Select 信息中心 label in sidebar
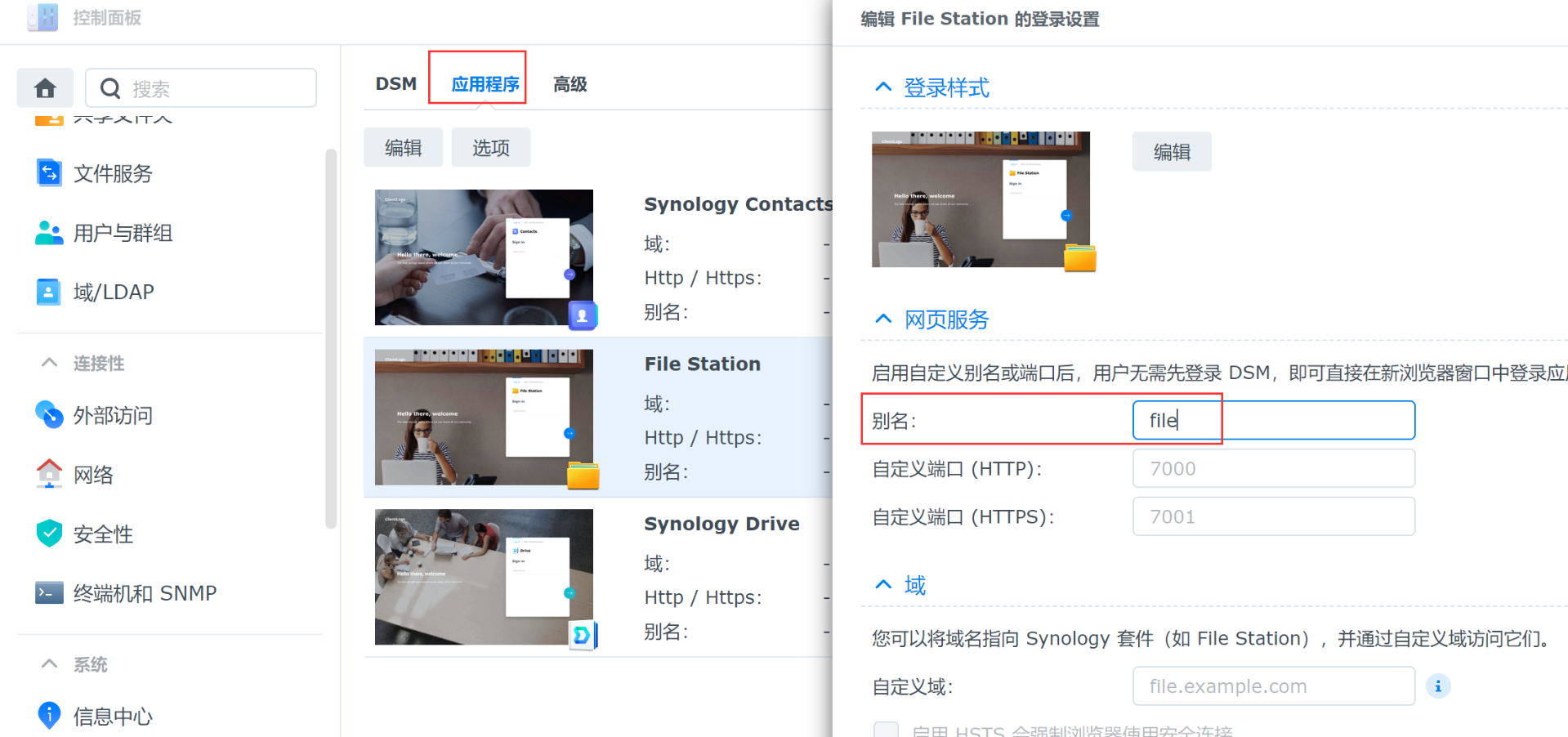The height and width of the screenshot is (737, 1568). click(113, 716)
